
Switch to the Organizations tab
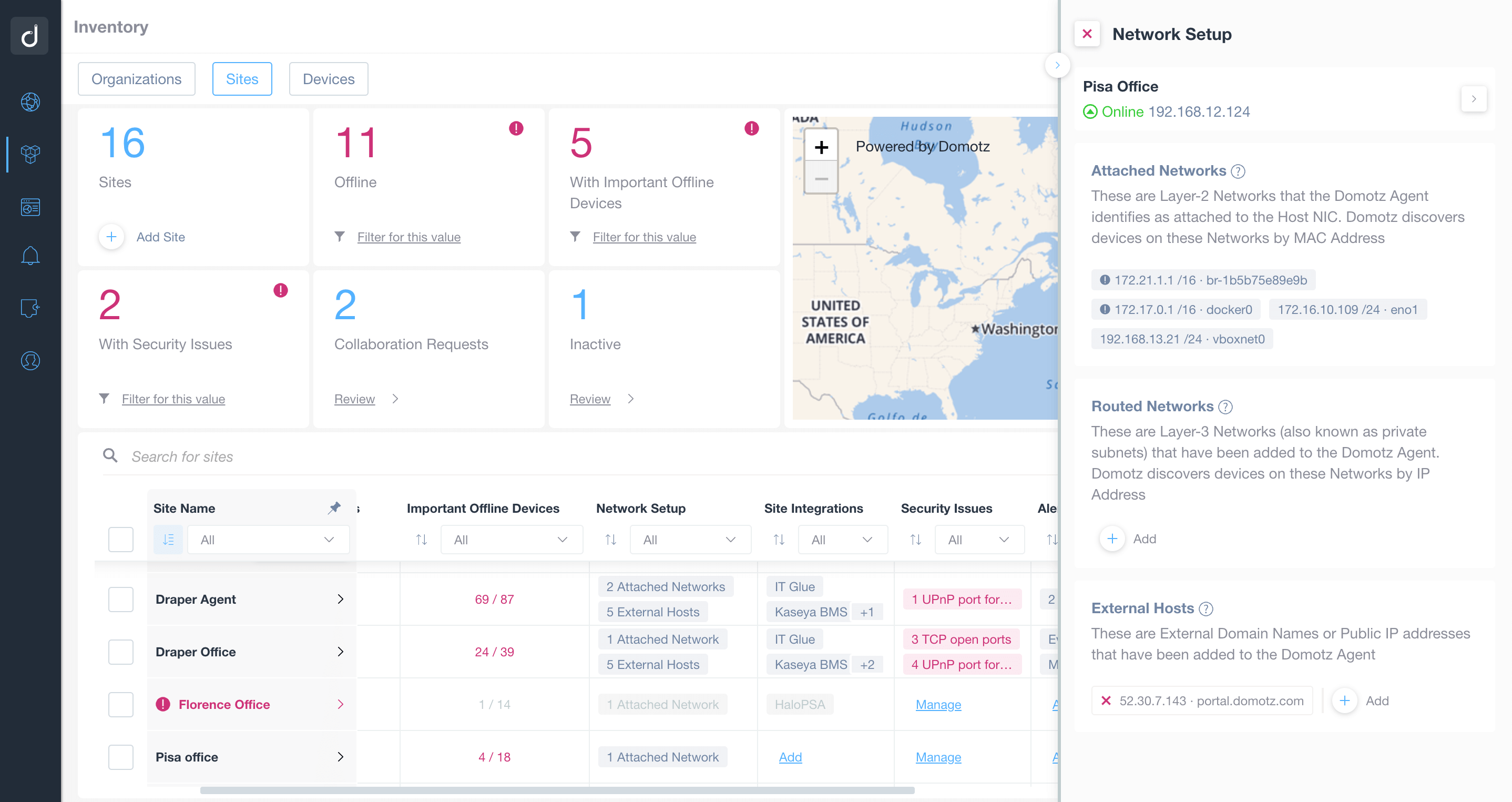pyautogui.click(x=136, y=79)
